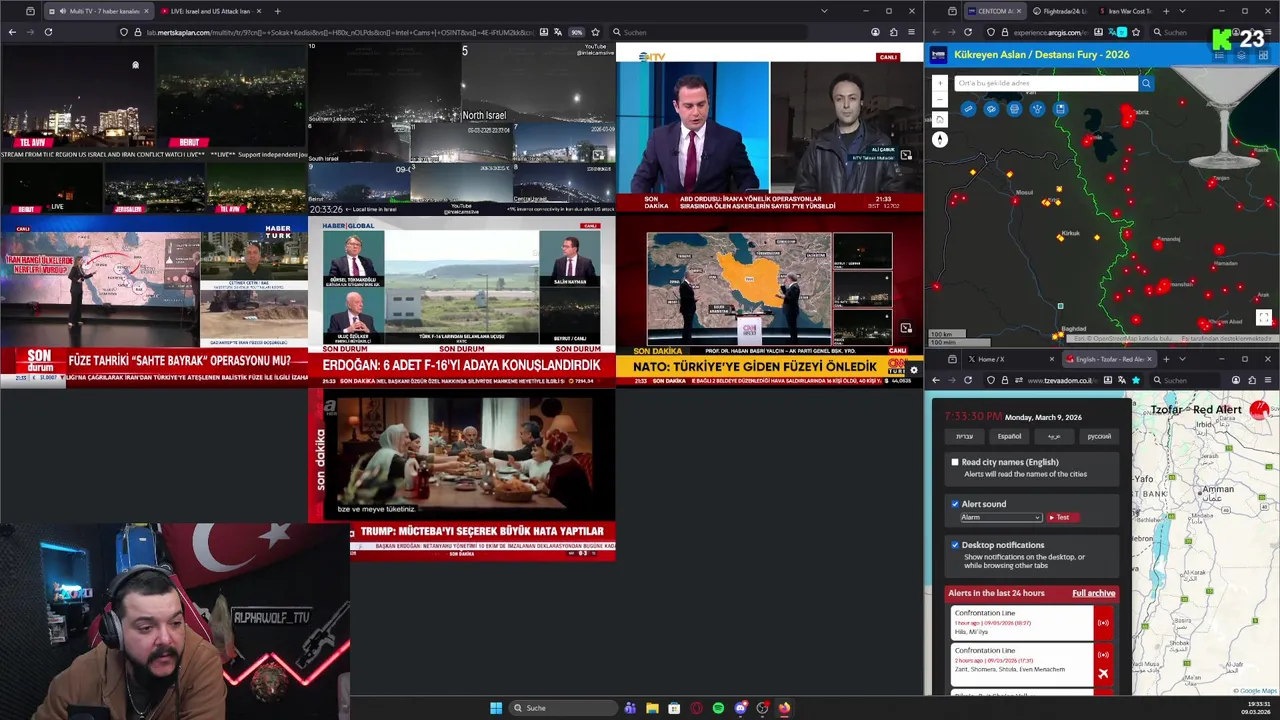
Task: Open Spotify from the taskbar
Action: (718, 708)
